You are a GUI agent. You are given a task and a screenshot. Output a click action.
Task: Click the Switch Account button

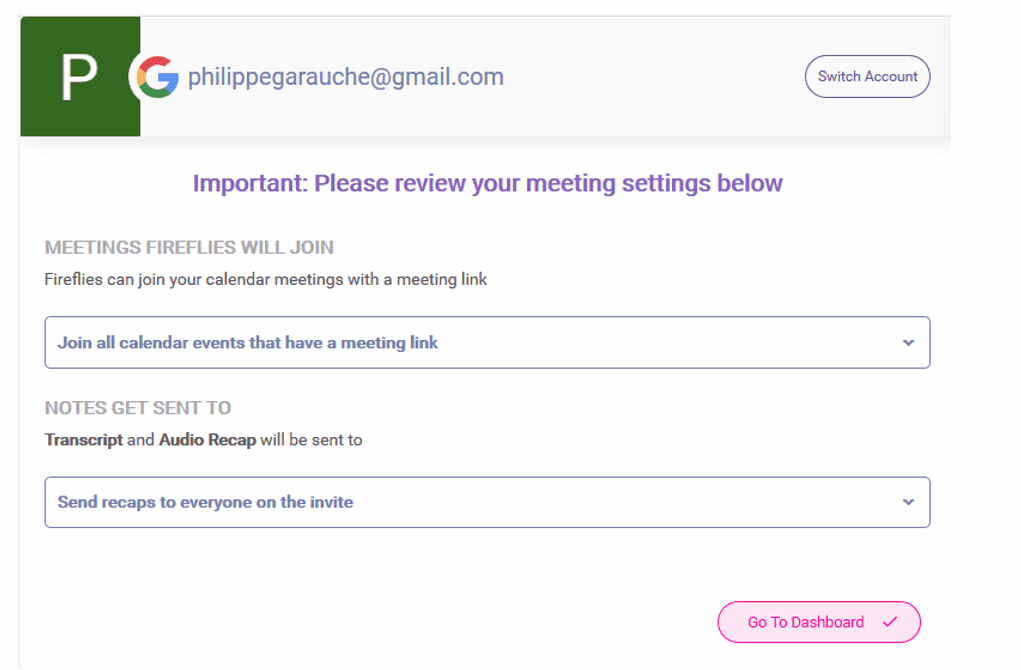pyautogui.click(x=867, y=76)
